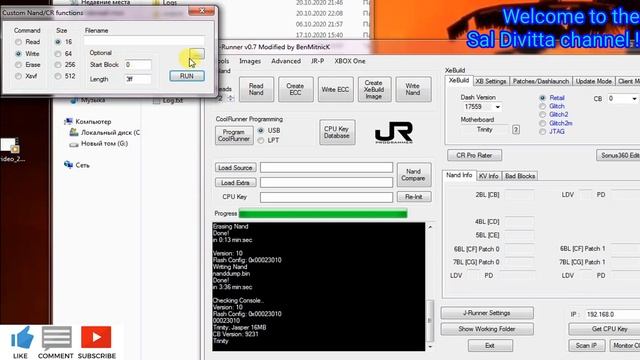Click the Create XeBuild Image button
The image size is (640, 360).
[374, 89]
